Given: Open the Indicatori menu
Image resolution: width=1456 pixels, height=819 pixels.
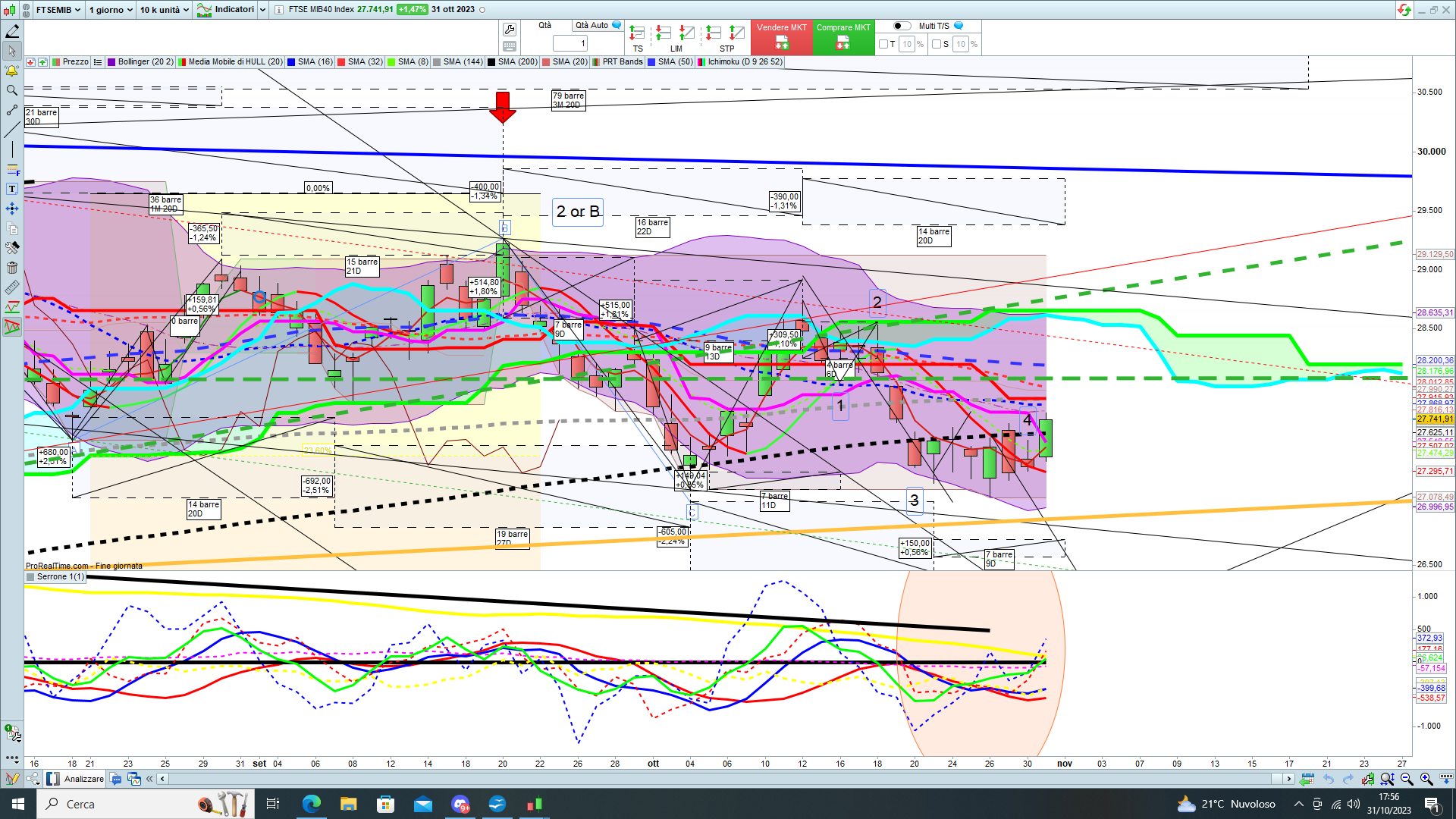Looking at the screenshot, I should [x=226, y=10].
